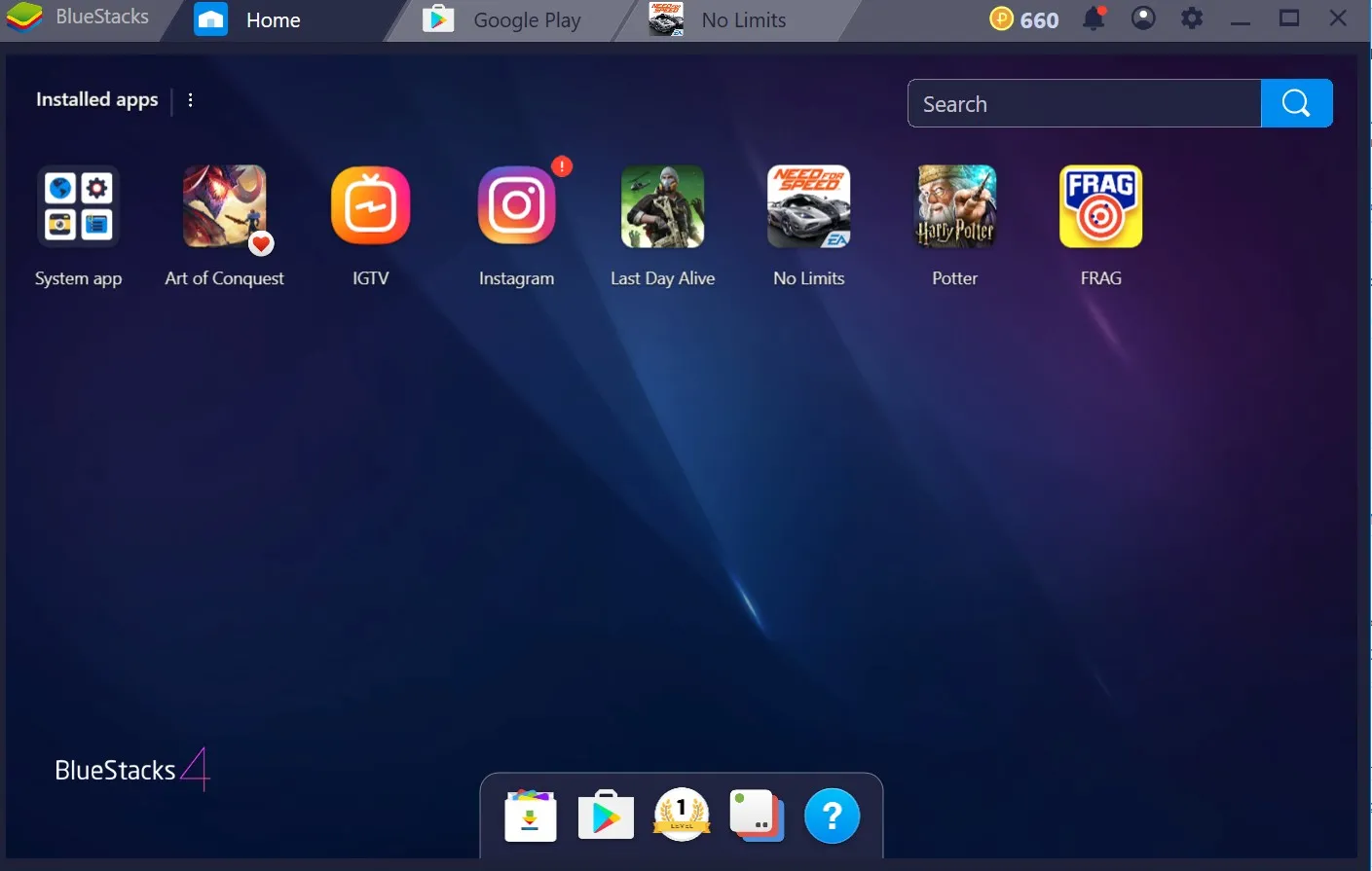Screen dimensions: 1372x871
Task: Open the Level 1 rewards badge
Action: click(682, 815)
